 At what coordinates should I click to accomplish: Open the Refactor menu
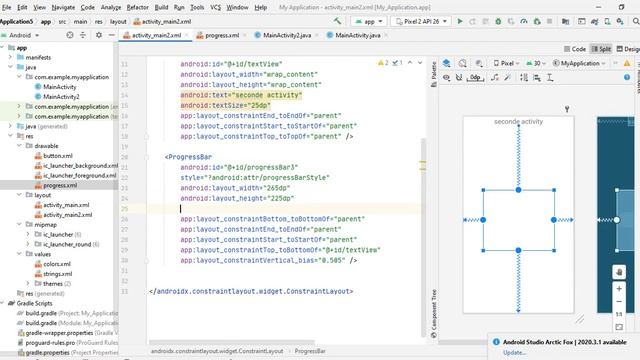tap(138, 7)
